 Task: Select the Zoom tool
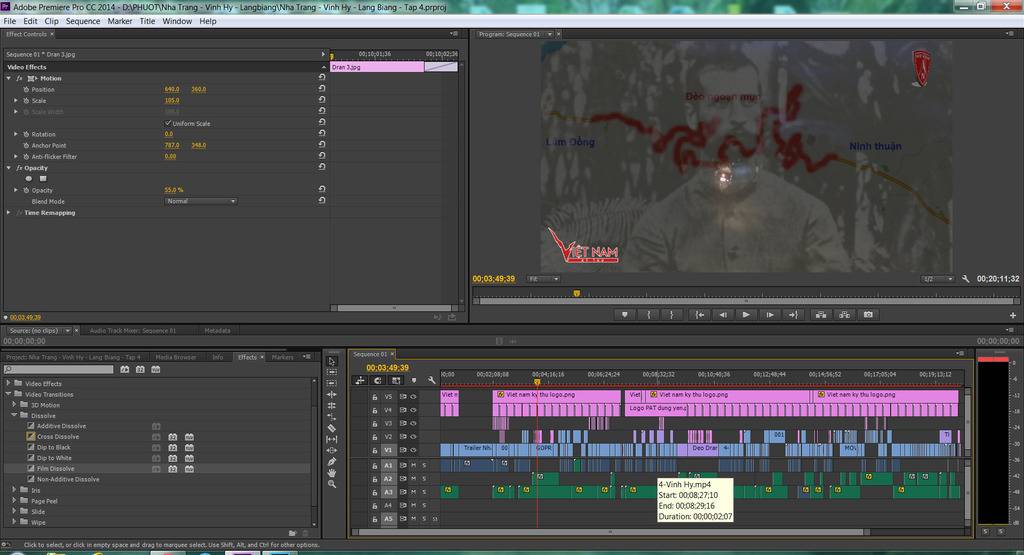[x=332, y=484]
